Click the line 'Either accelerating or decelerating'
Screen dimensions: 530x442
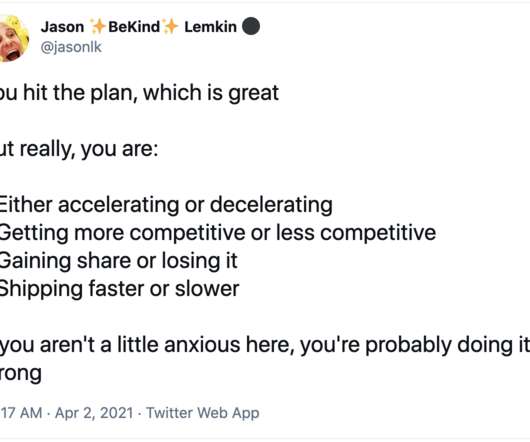[x=166, y=205]
